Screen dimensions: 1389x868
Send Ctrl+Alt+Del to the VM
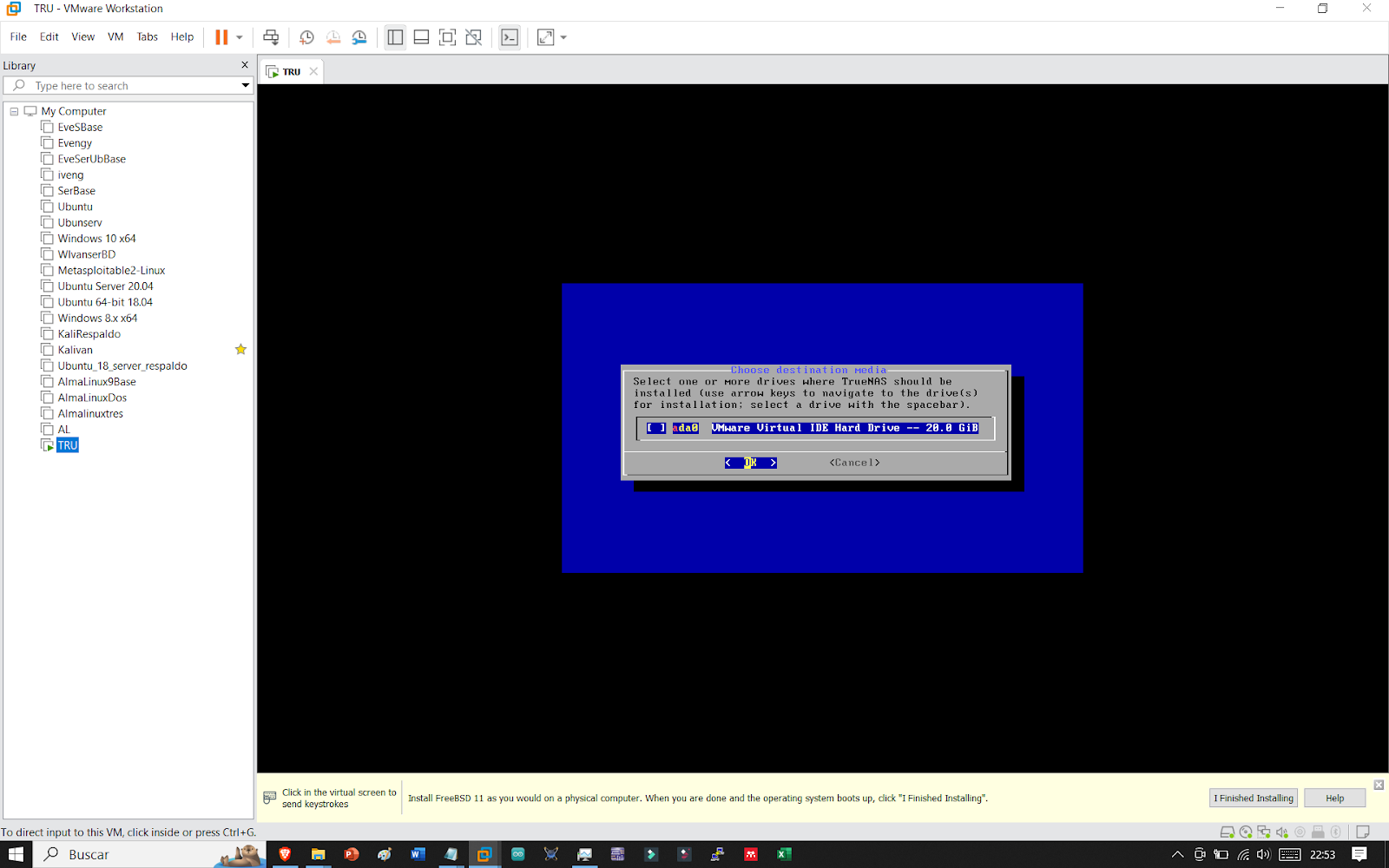[271, 37]
